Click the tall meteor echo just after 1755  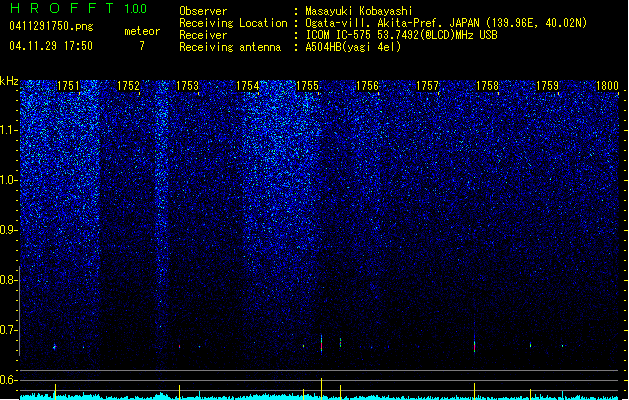(321, 344)
